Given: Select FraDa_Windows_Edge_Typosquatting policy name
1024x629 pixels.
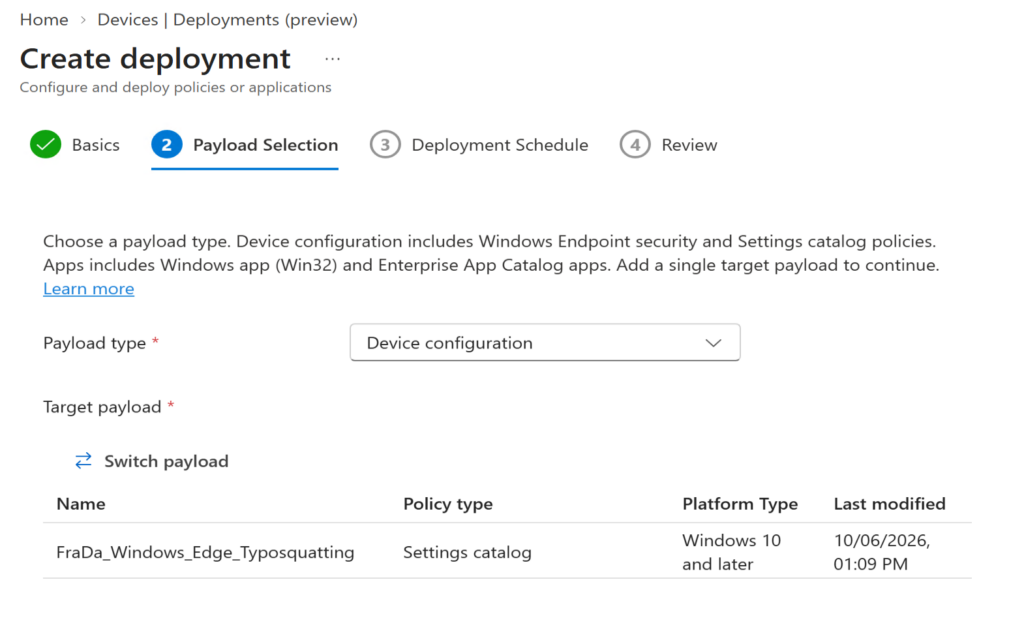Looking at the screenshot, I should tap(205, 553).
